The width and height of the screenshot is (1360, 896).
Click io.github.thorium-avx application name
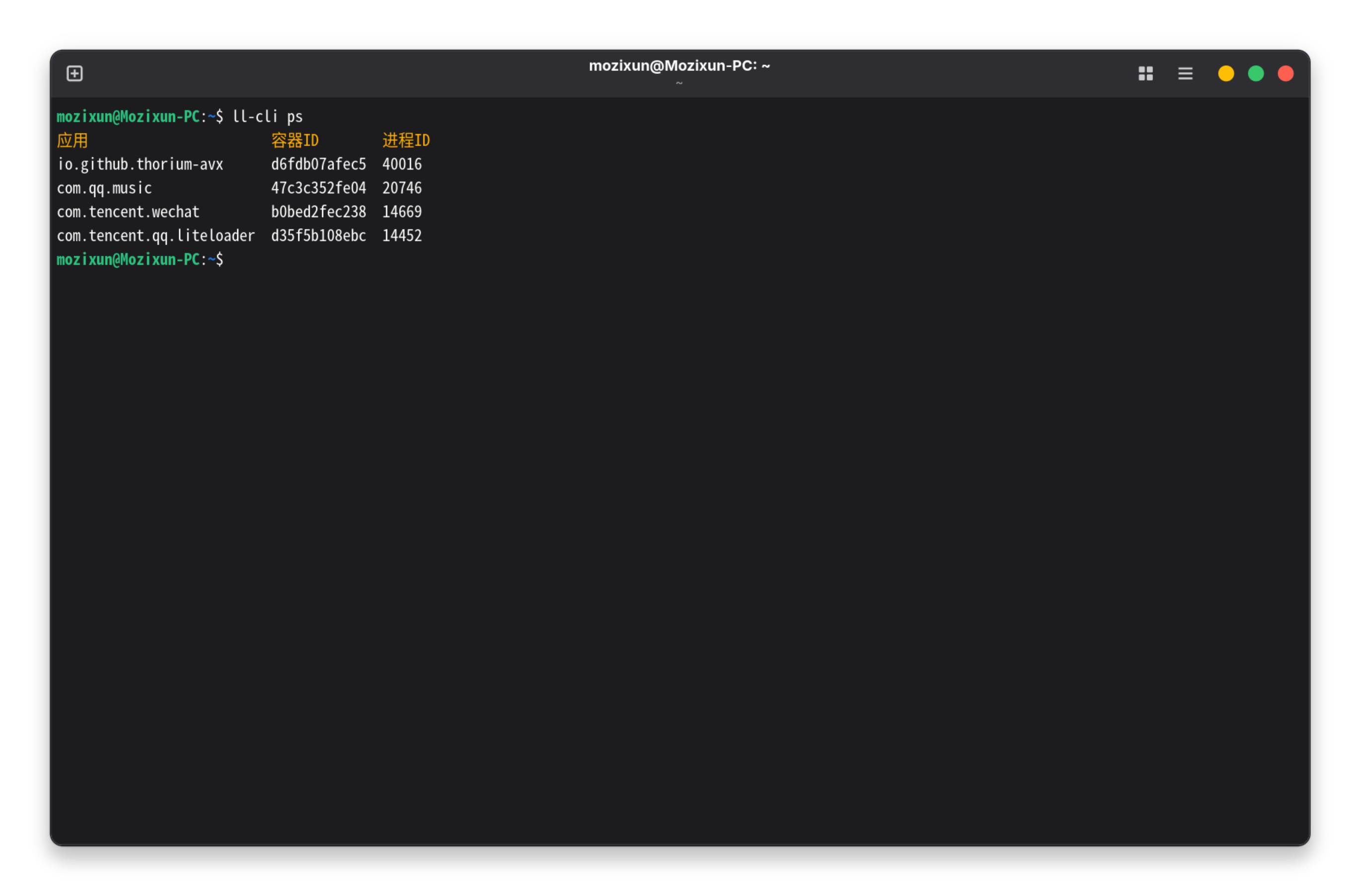click(x=140, y=165)
